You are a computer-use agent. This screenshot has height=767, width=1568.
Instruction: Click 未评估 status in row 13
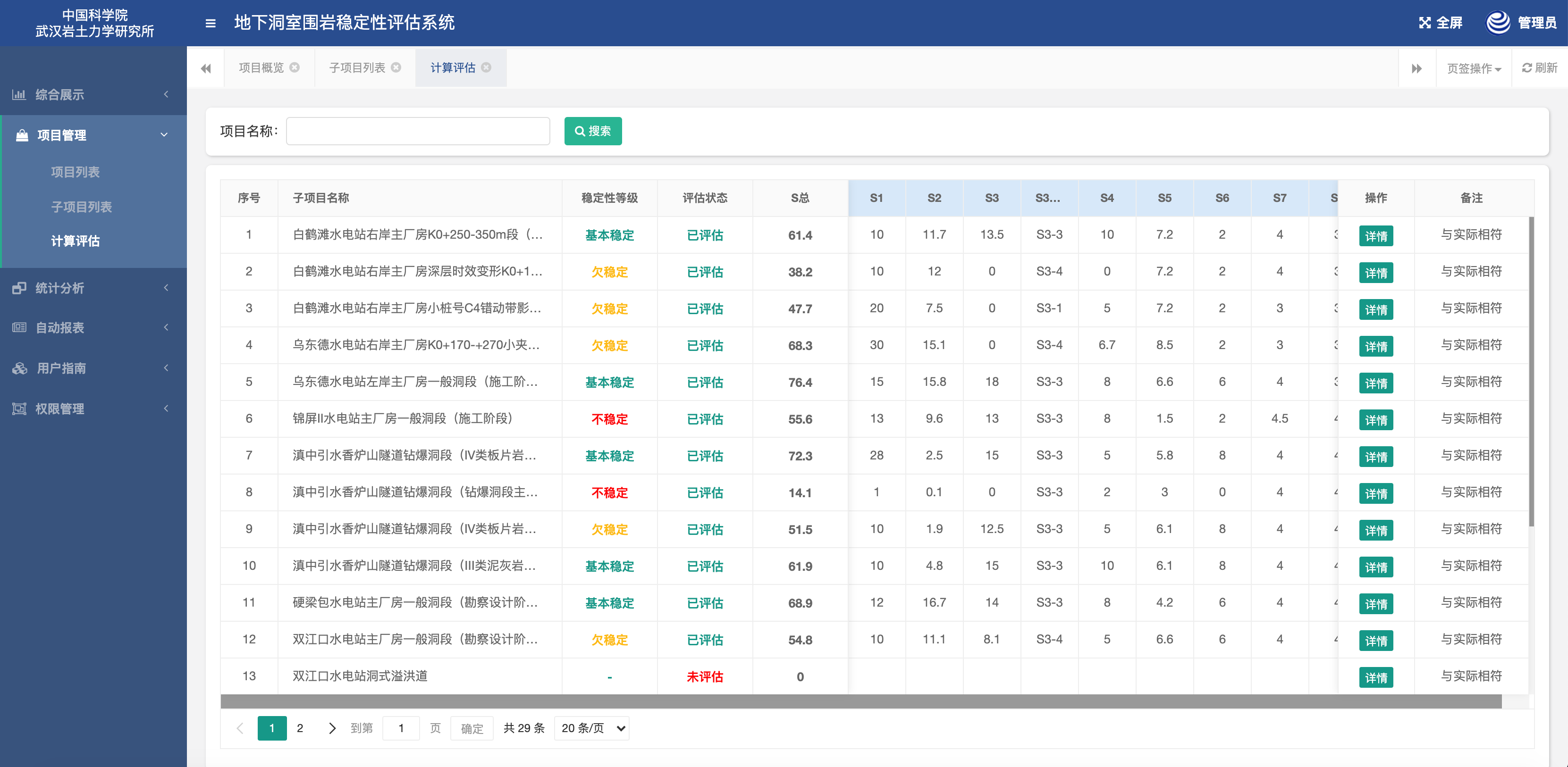click(704, 676)
